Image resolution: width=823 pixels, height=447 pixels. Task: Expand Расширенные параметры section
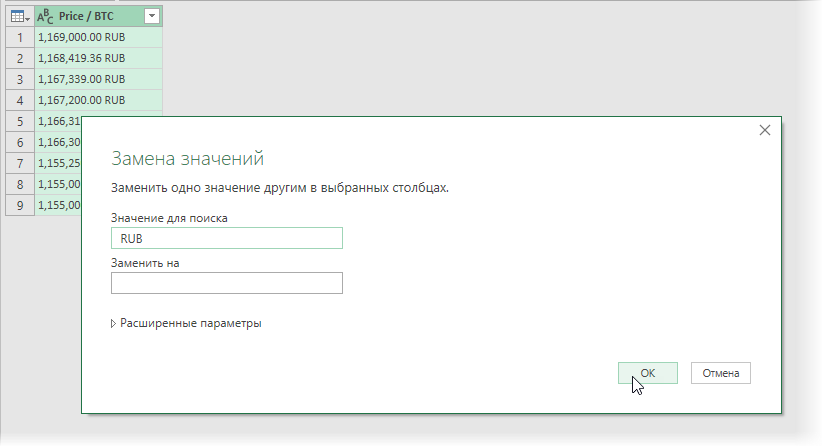coord(186,323)
